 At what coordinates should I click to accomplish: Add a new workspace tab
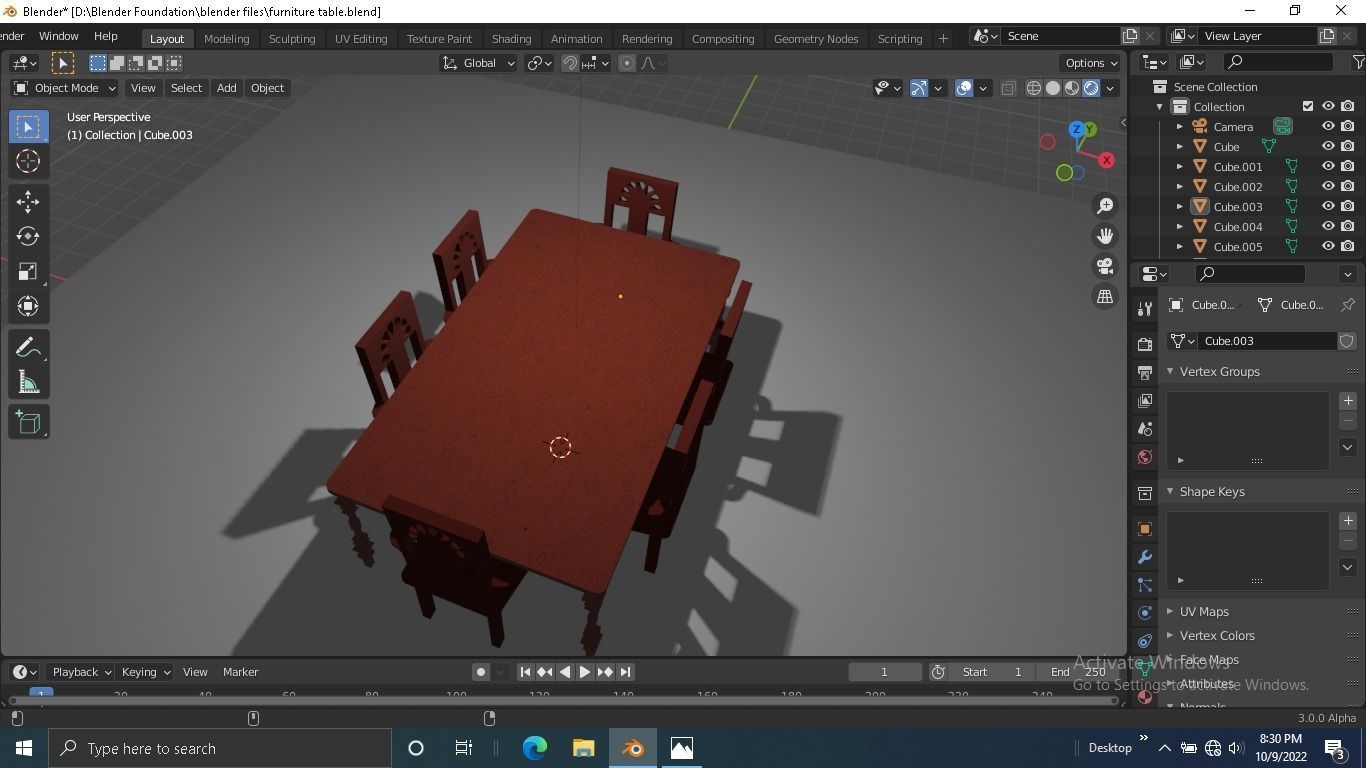[x=942, y=39]
